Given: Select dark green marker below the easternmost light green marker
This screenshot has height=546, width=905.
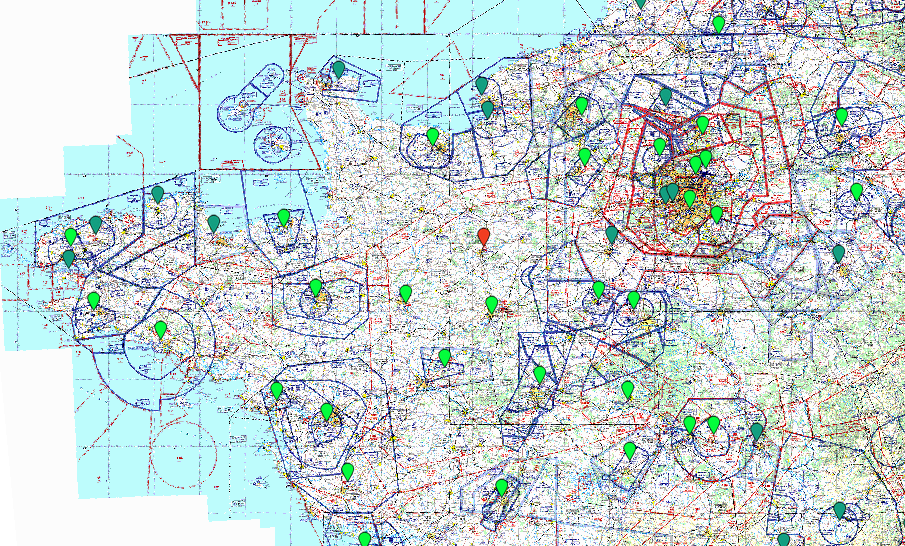Looking at the screenshot, I should point(838,254).
